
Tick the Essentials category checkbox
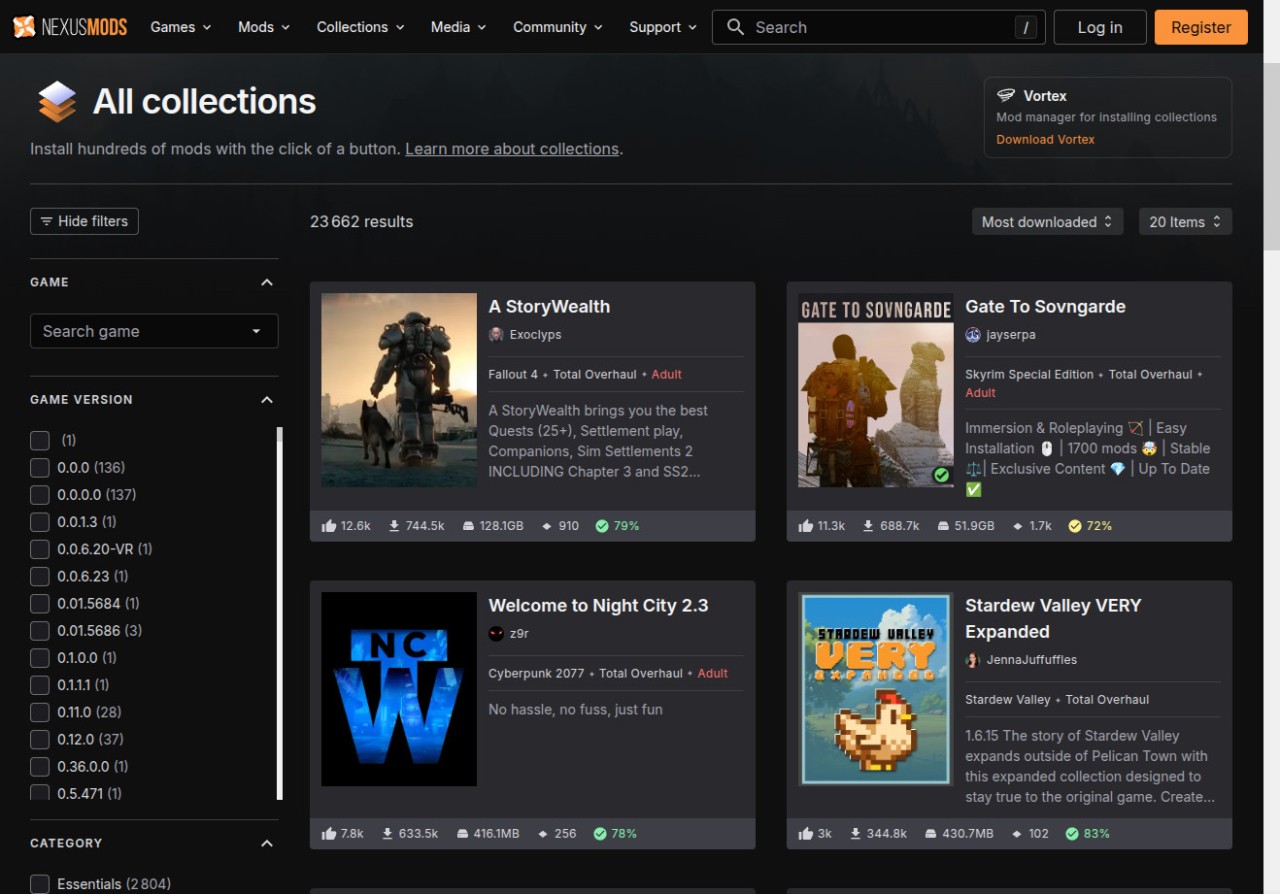pyautogui.click(x=40, y=884)
